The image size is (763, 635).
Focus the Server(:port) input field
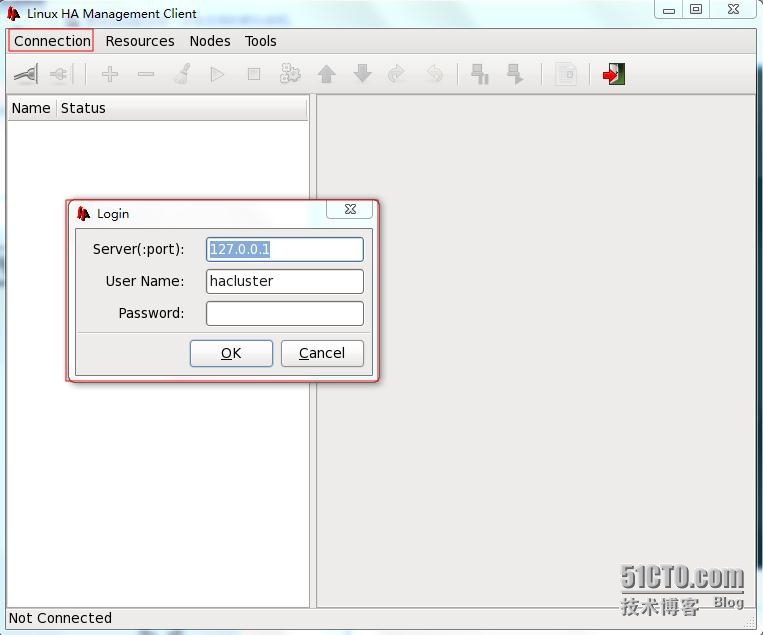click(x=285, y=250)
